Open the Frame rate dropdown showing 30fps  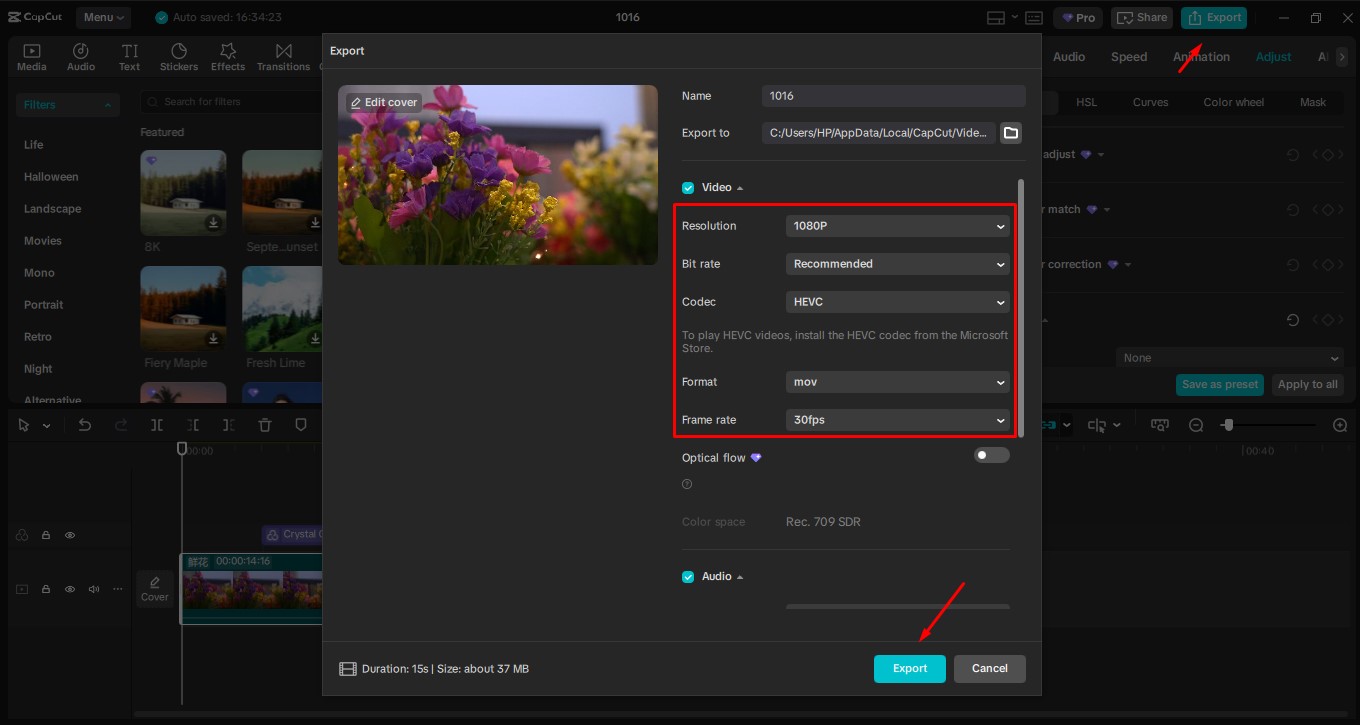tap(897, 419)
